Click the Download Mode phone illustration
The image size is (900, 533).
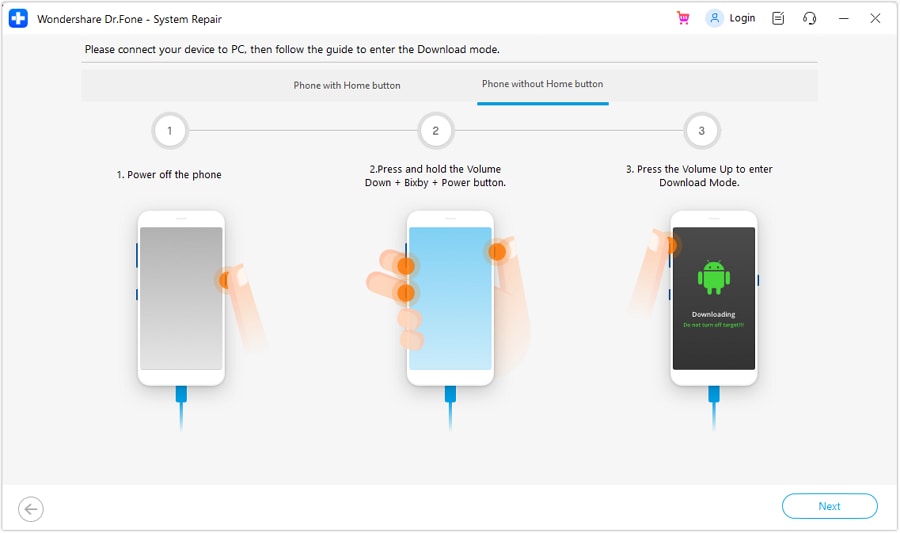pos(713,298)
